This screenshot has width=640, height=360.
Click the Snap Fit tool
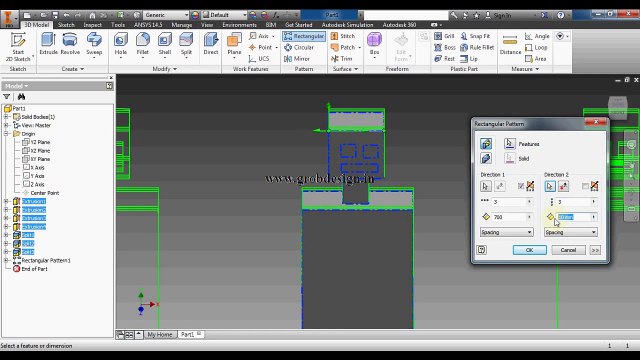[475, 36]
